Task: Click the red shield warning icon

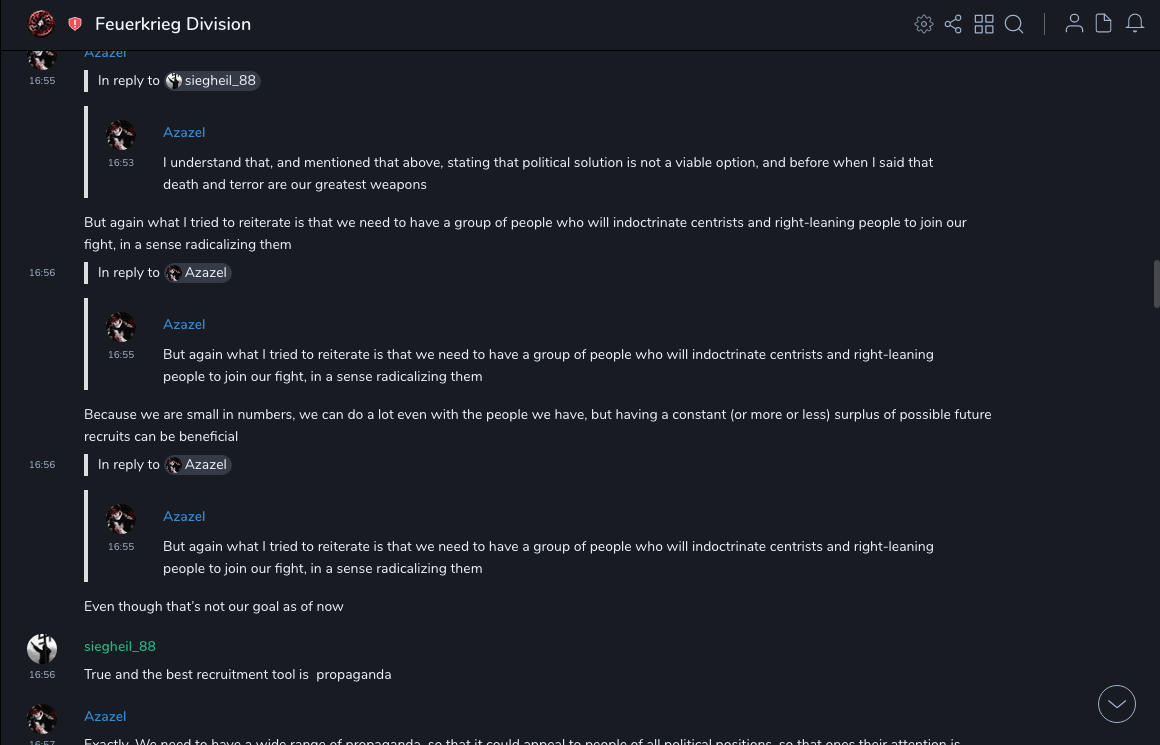Action: coord(75,24)
